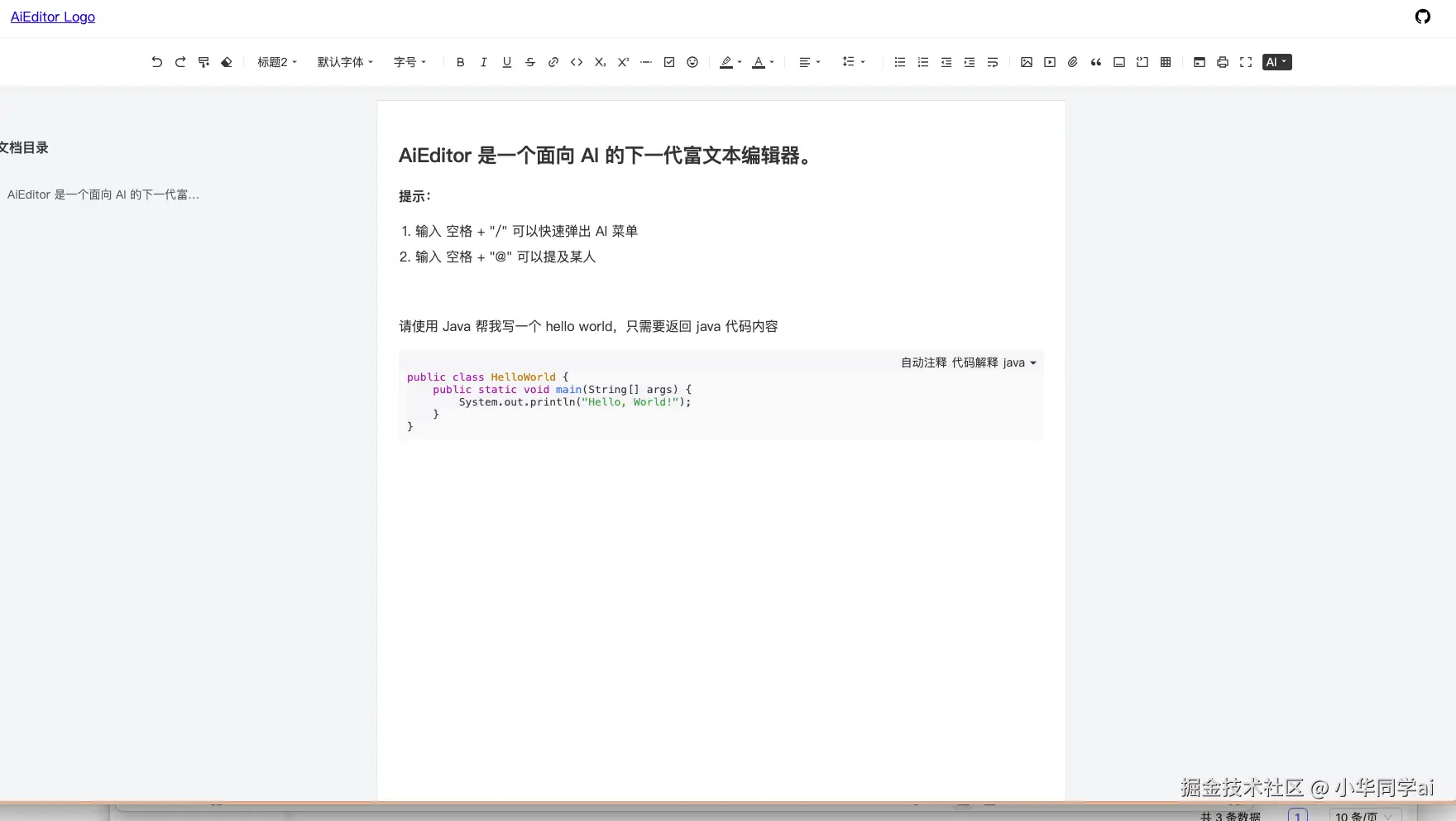Click the list item about 提及某人
Viewport: 1456px width, 821px height.
point(505,257)
